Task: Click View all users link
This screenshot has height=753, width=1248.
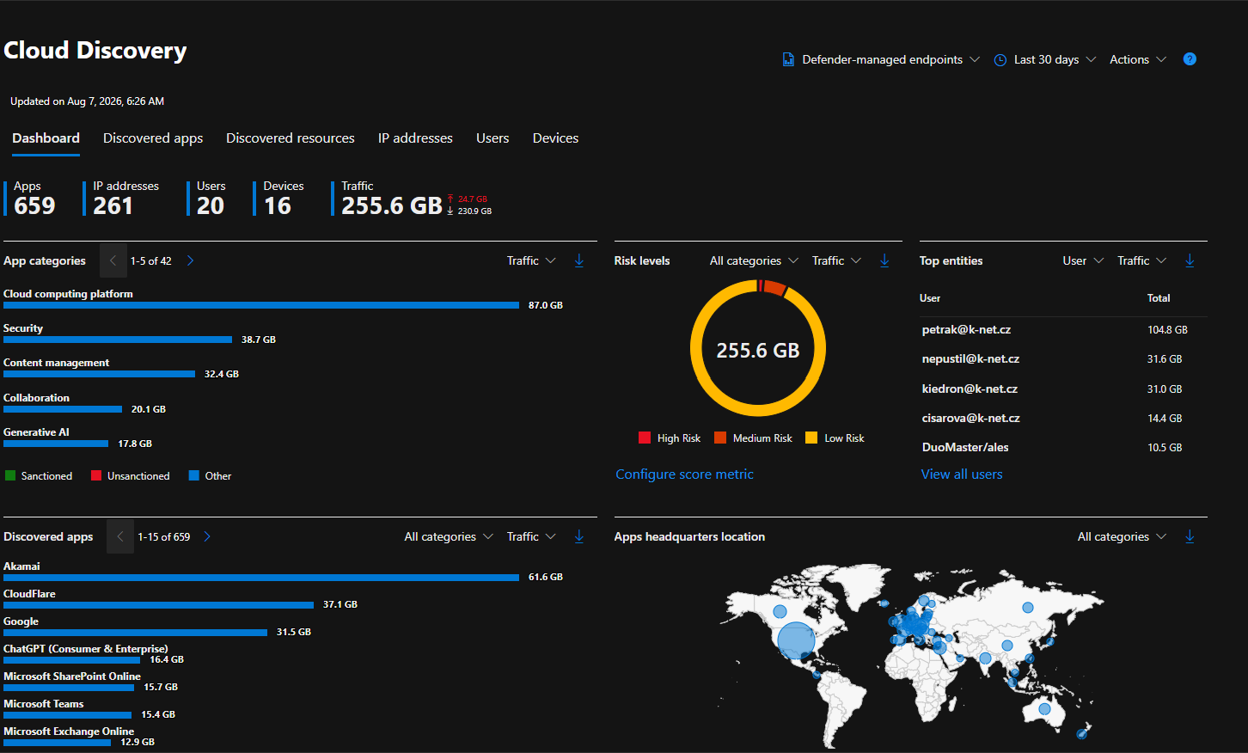Action: 961,474
